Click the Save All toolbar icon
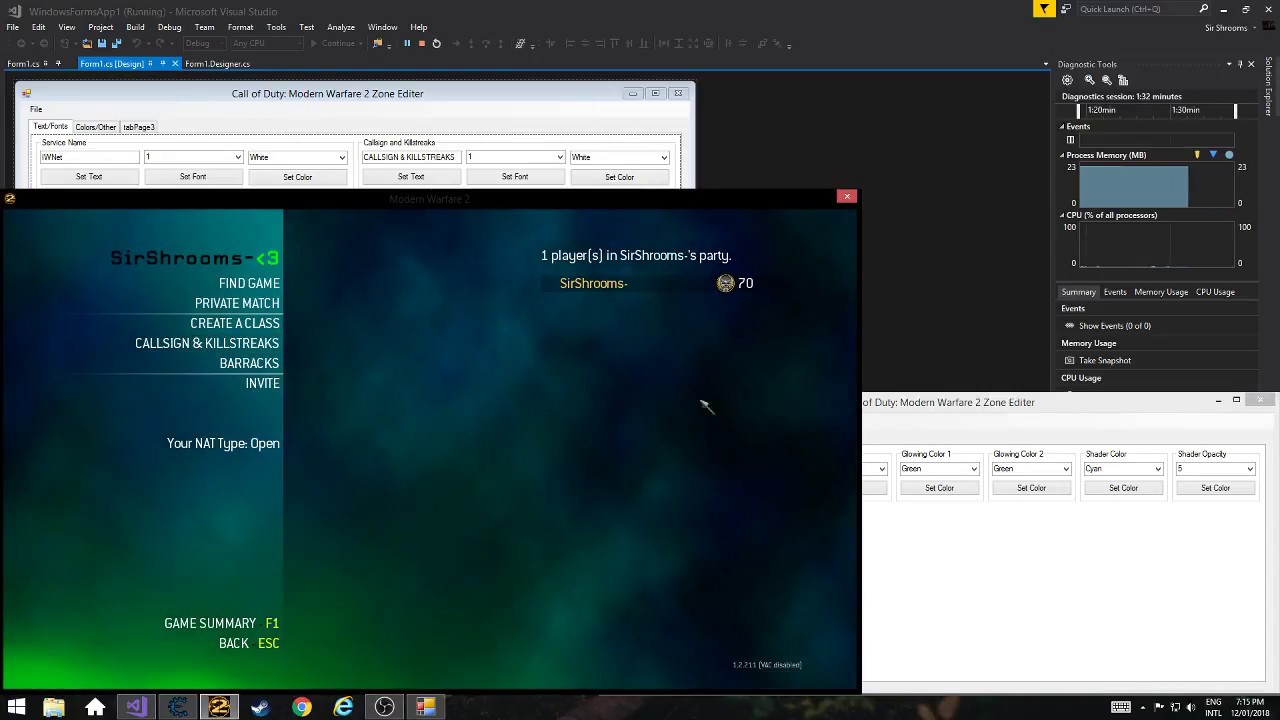The width and height of the screenshot is (1280, 720). pos(115,43)
